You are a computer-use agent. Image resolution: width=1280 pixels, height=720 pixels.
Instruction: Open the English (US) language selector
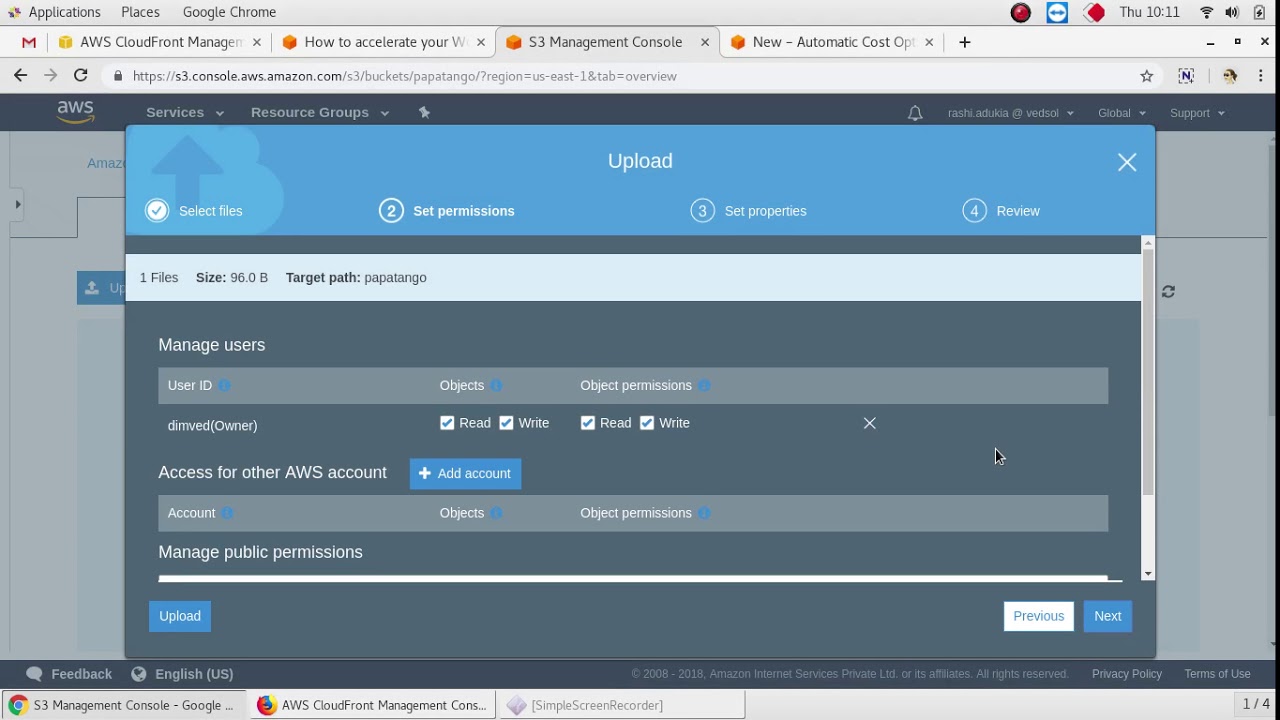[x=183, y=674]
